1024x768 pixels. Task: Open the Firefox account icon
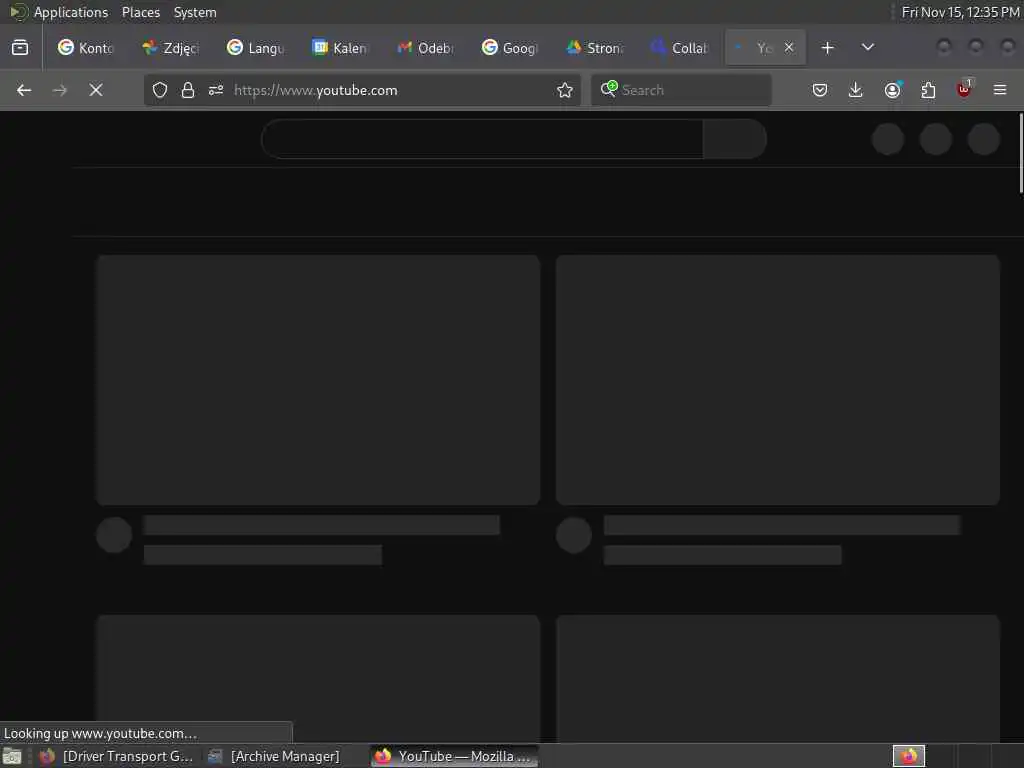pos(893,90)
